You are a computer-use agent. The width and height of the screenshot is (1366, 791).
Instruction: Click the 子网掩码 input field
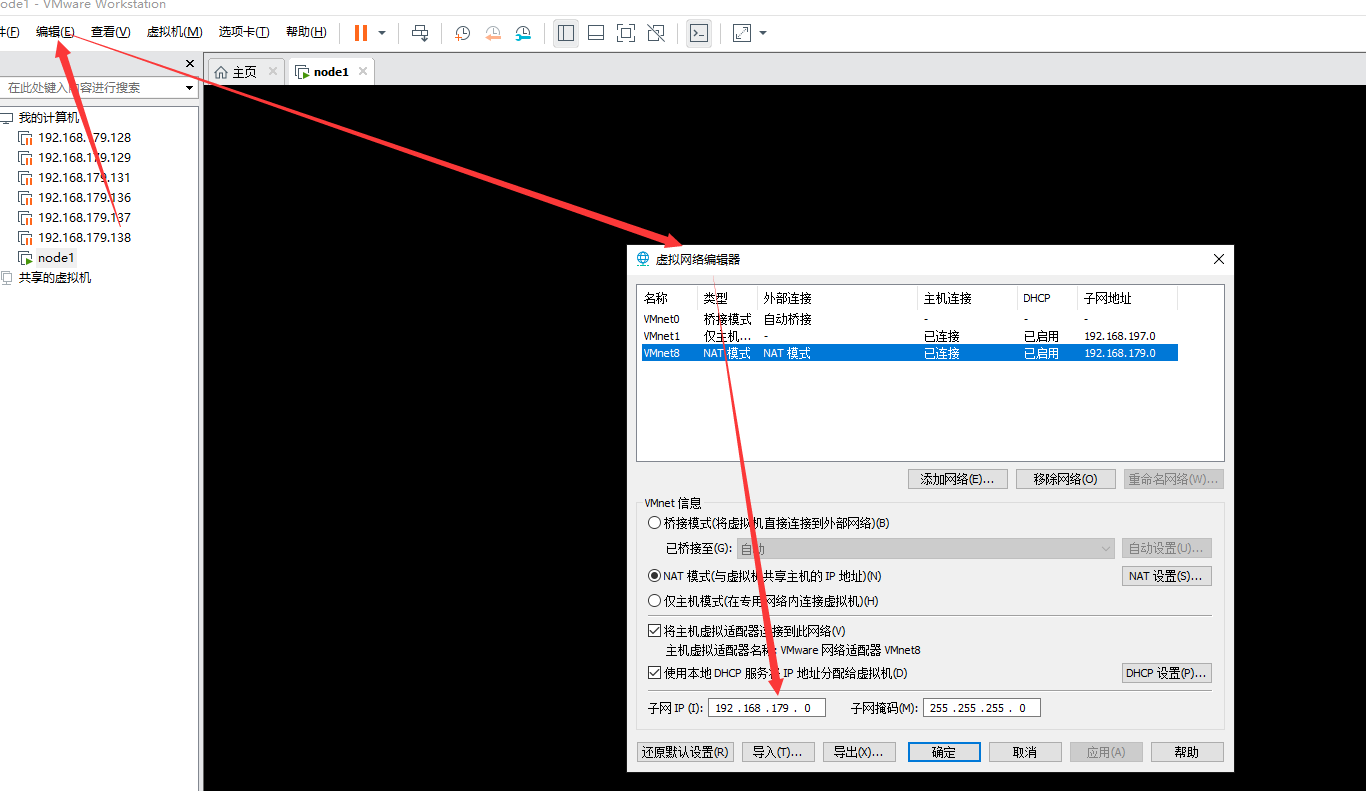click(982, 708)
